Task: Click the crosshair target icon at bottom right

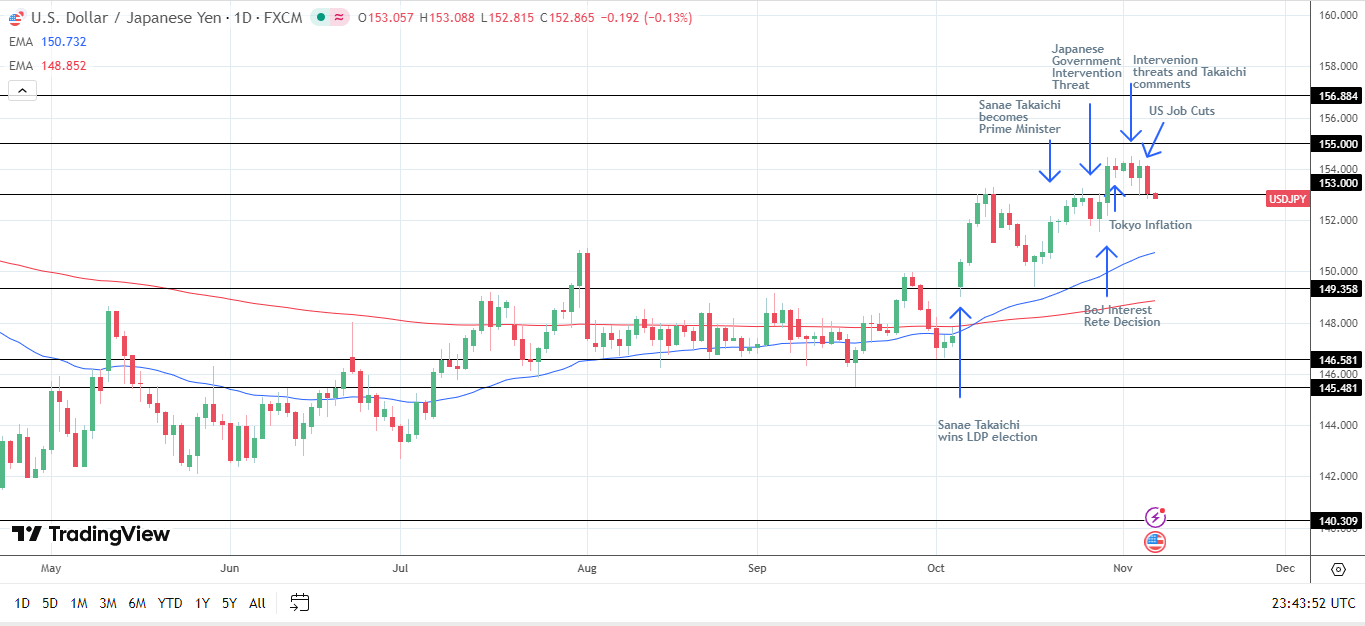Action: pos(1338,569)
